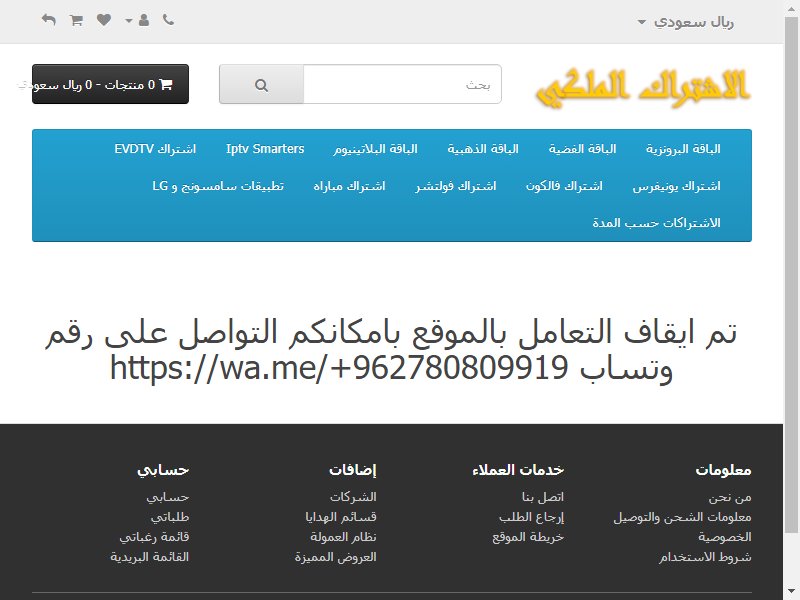Open the الباقة البرونزية menu item
Image resolution: width=800 pixels, height=600 pixels.
(683, 149)
